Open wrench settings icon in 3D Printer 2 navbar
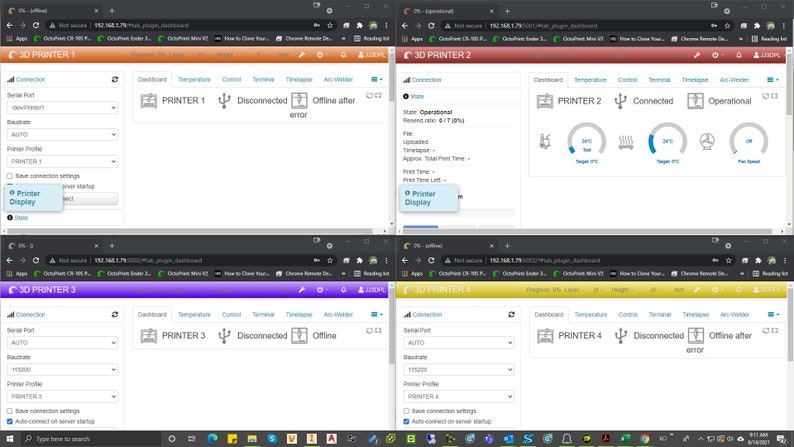The width and height of the screenshot is (794, 447). click(x=697, y=55)
